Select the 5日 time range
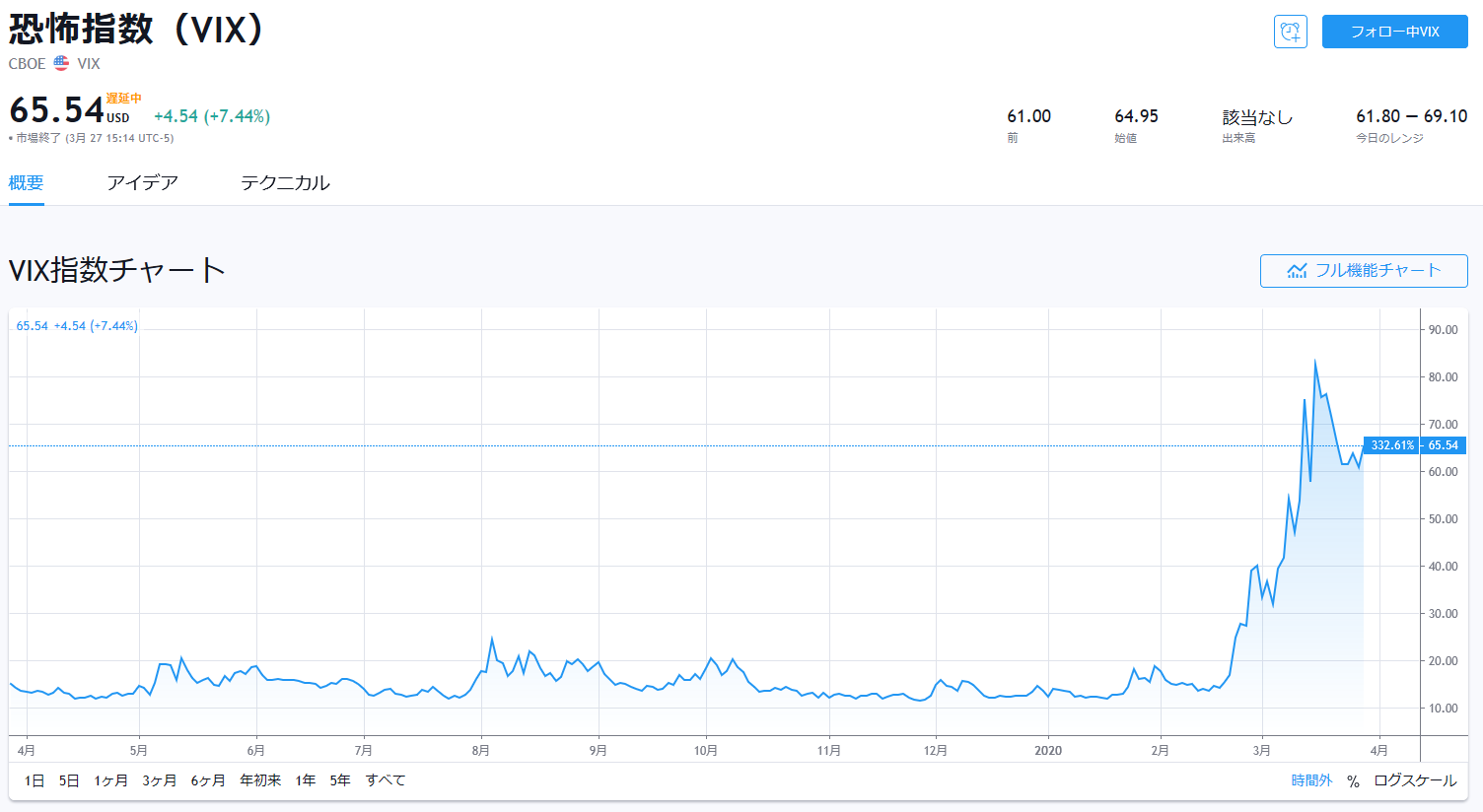 click(x=69, y=780)
